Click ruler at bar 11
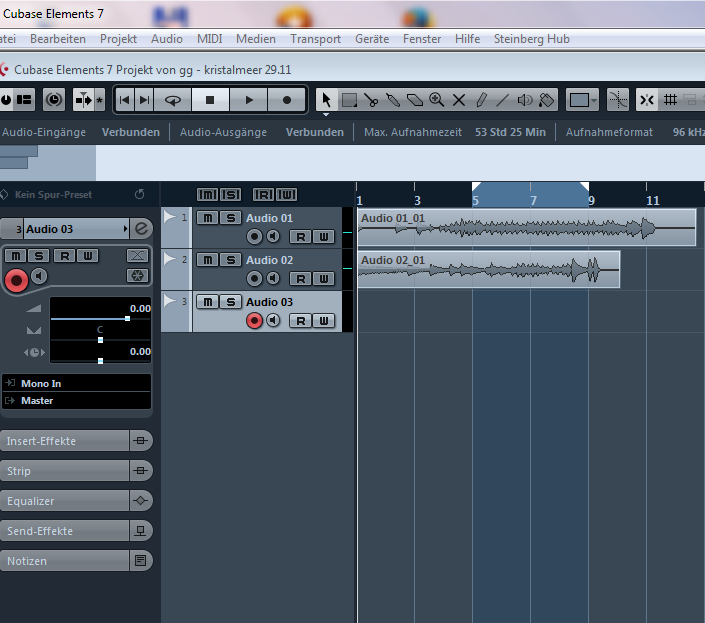Screen dimensions: 705x623 point(652,200)
